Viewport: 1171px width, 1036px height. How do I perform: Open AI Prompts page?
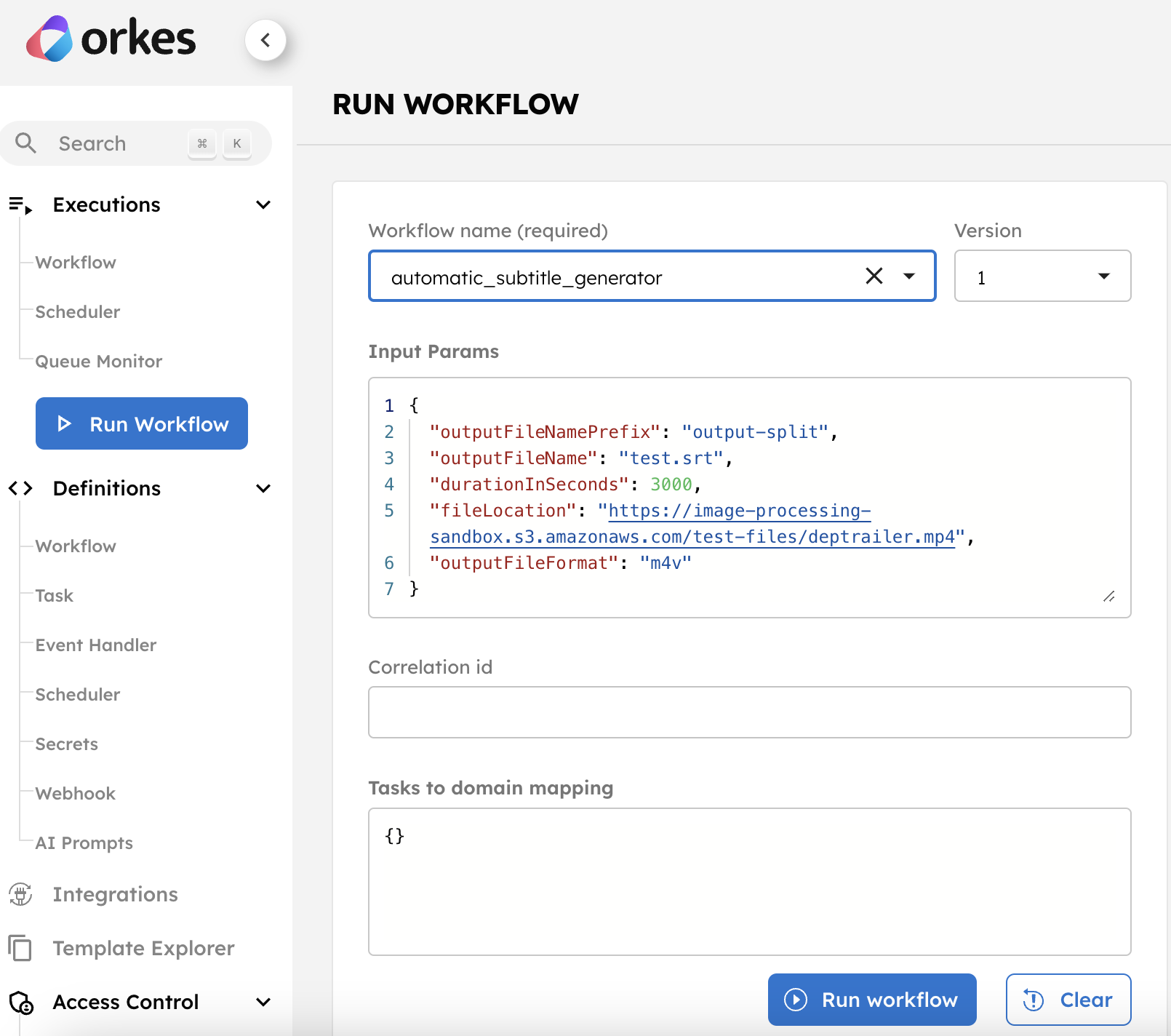[84, 843]
